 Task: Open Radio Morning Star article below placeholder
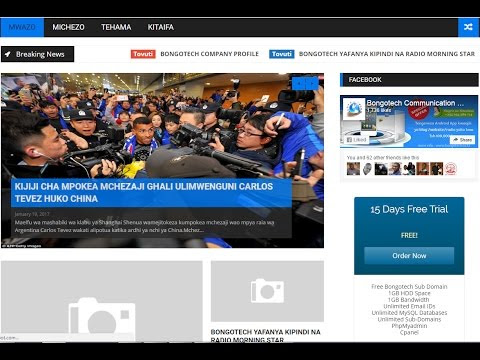coord(265,336)
